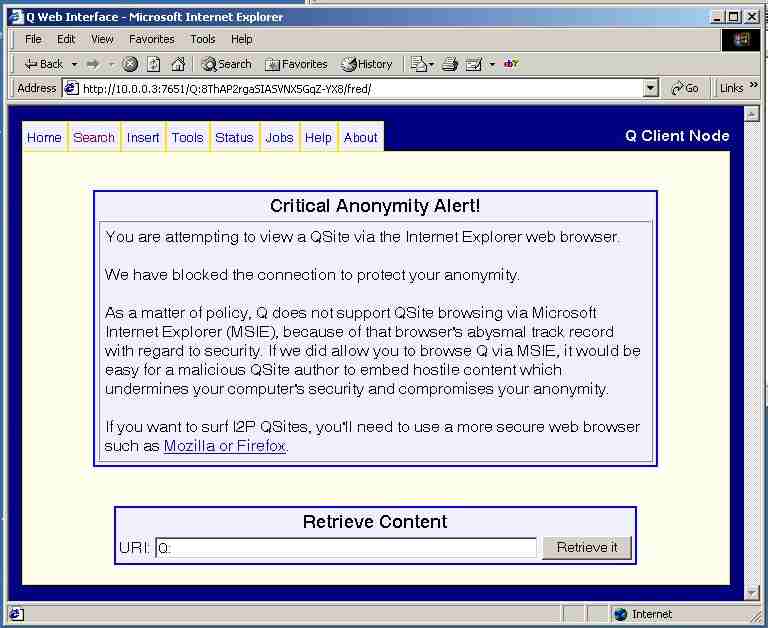Click the Forward arrow toolbar button
This screenshot has width=768, height=628.
[x=92, y=64]
